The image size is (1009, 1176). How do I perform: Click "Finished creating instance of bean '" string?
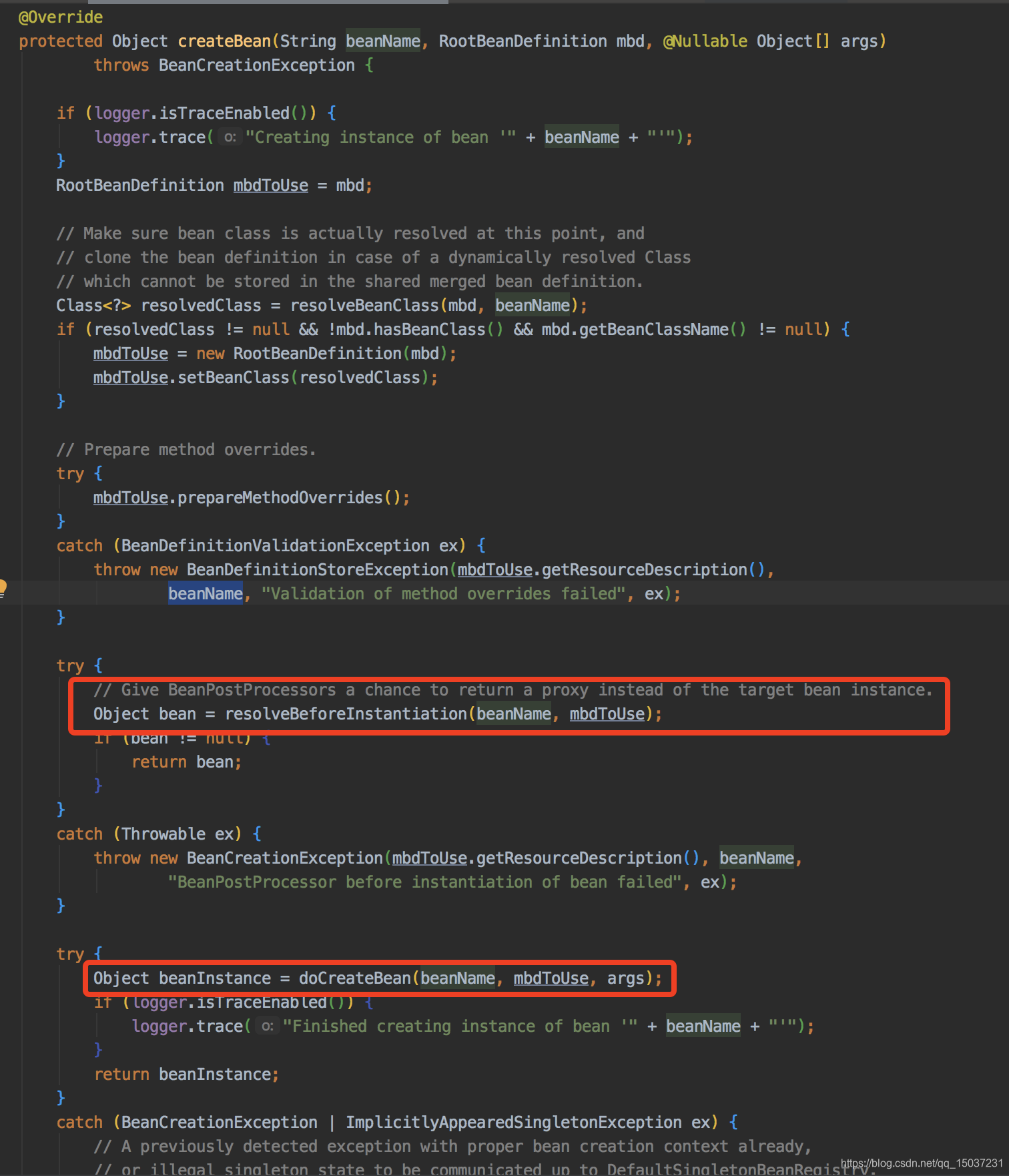tap(460, 1026)
